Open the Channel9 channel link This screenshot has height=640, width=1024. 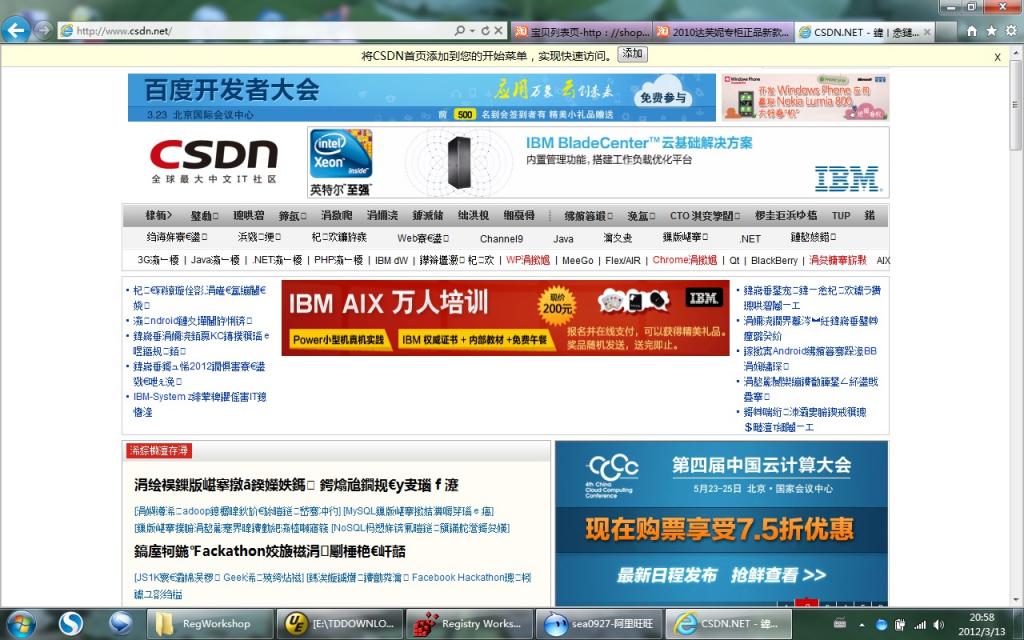(x=501, y=238)
